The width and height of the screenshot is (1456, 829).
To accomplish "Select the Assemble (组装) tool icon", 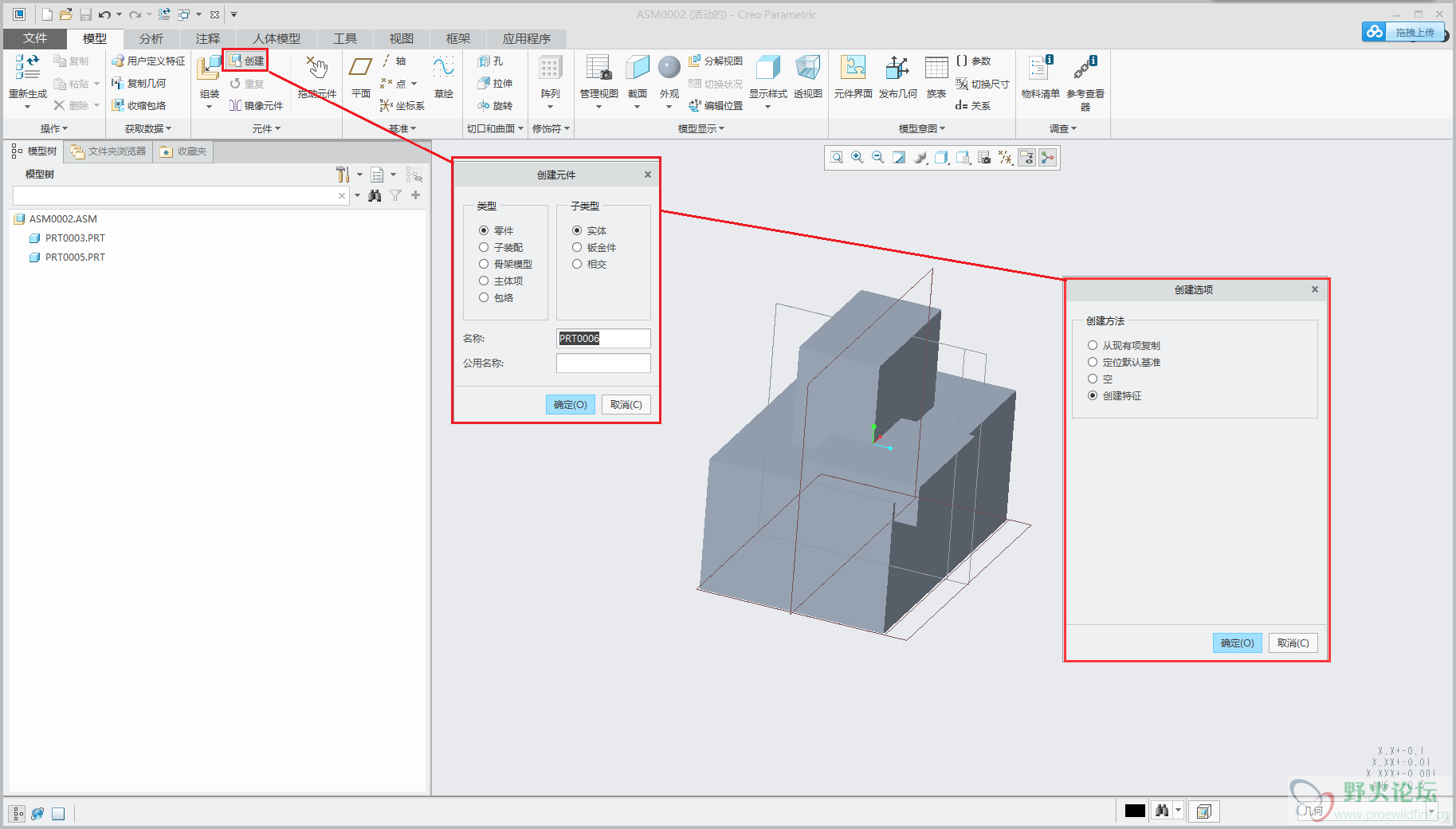I will 209,69.
